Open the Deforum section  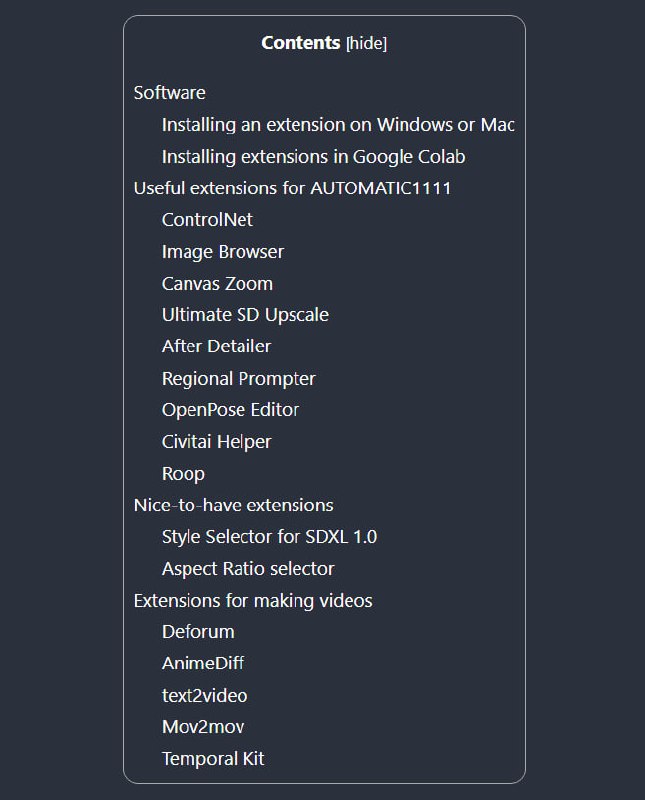click(x=198, y=632)
